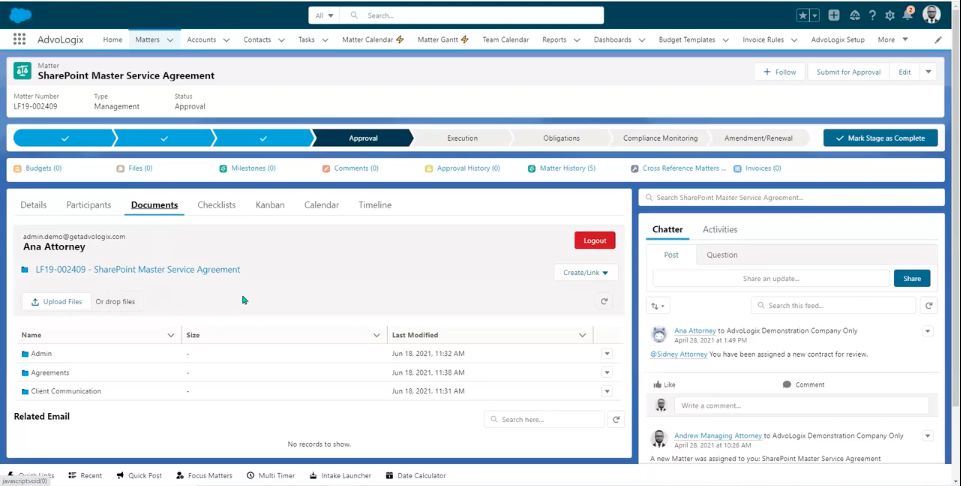
Task: Open row actions menu for Admin folder
Action: coord(606,354)
